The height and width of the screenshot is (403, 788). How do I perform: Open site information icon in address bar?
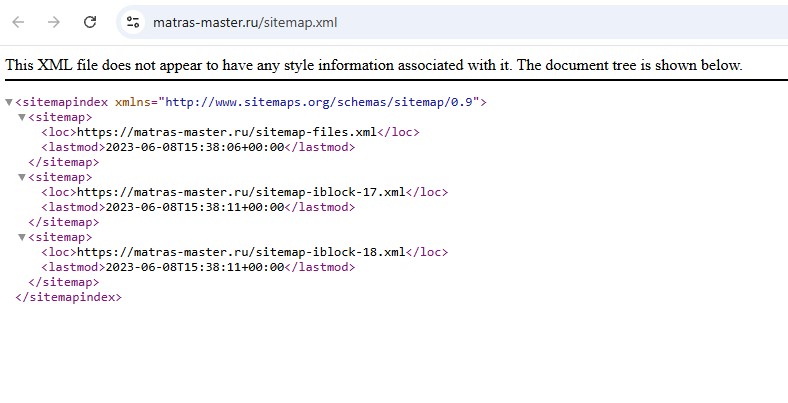click(133, 22)
